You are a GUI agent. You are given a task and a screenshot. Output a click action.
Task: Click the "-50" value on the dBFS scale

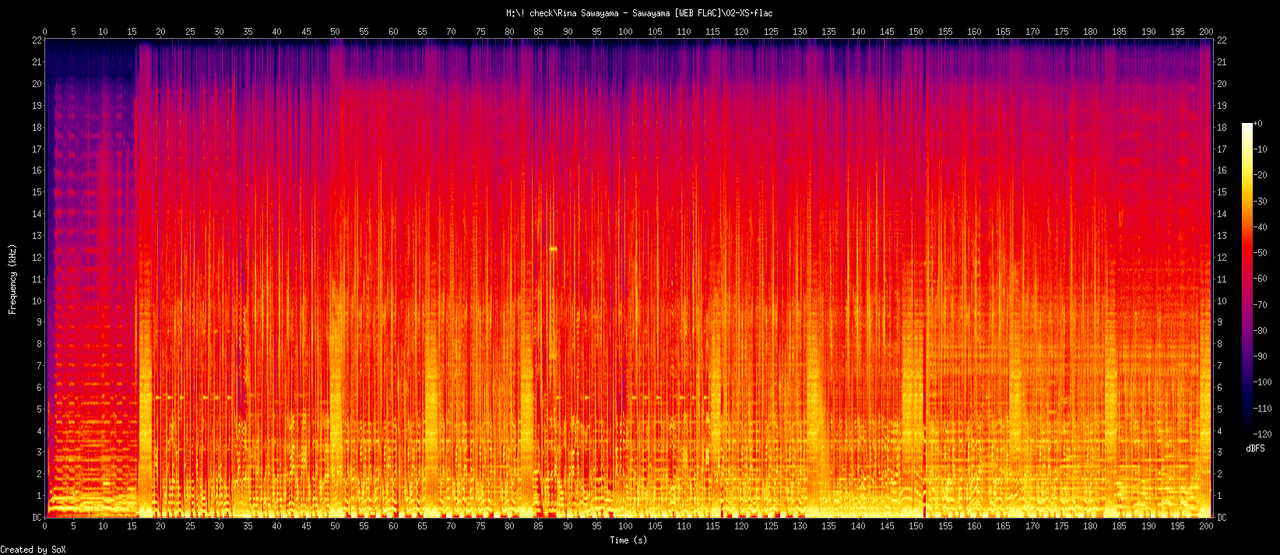coord(1262,253)
